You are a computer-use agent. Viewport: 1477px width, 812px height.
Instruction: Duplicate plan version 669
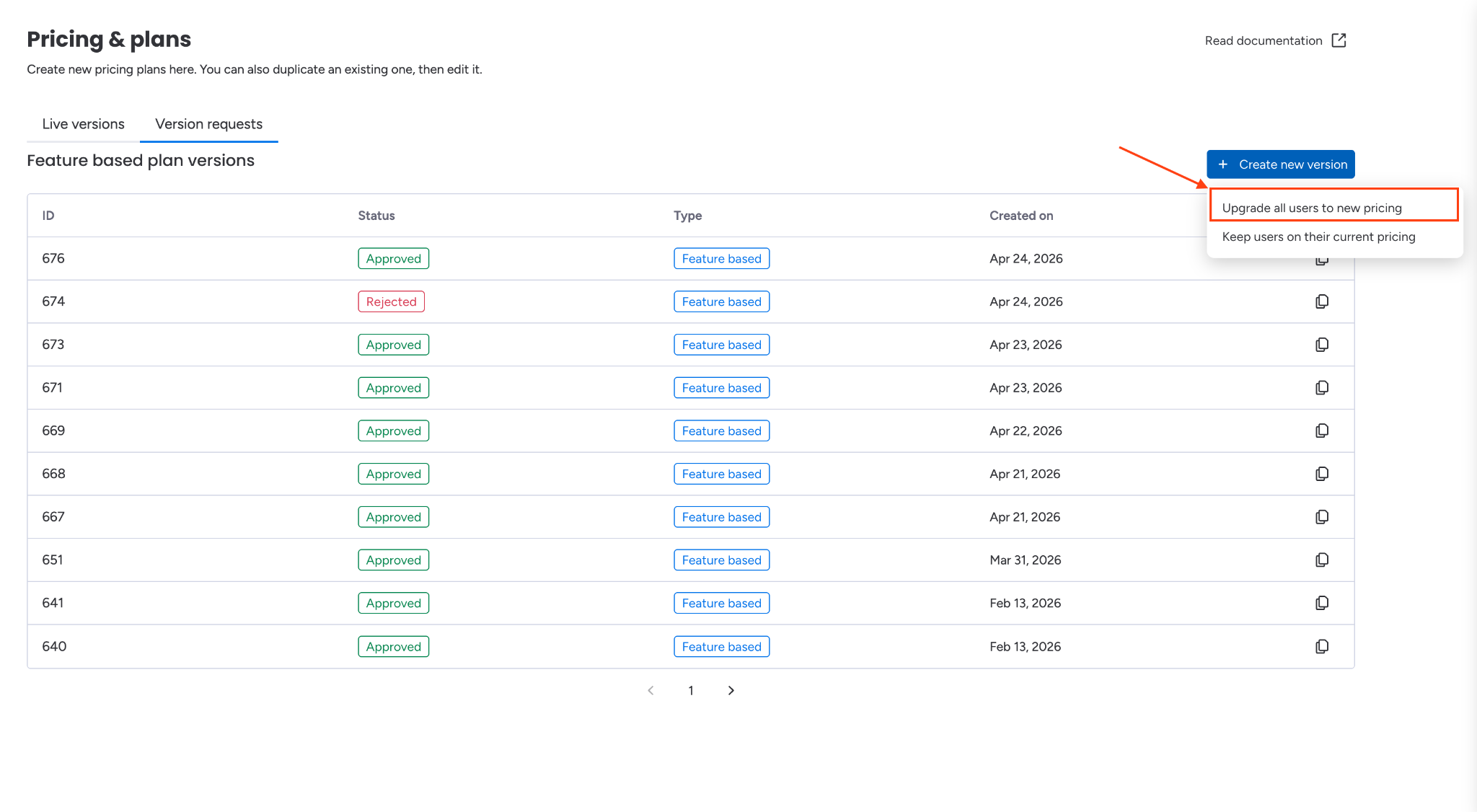click(1321, 431)
